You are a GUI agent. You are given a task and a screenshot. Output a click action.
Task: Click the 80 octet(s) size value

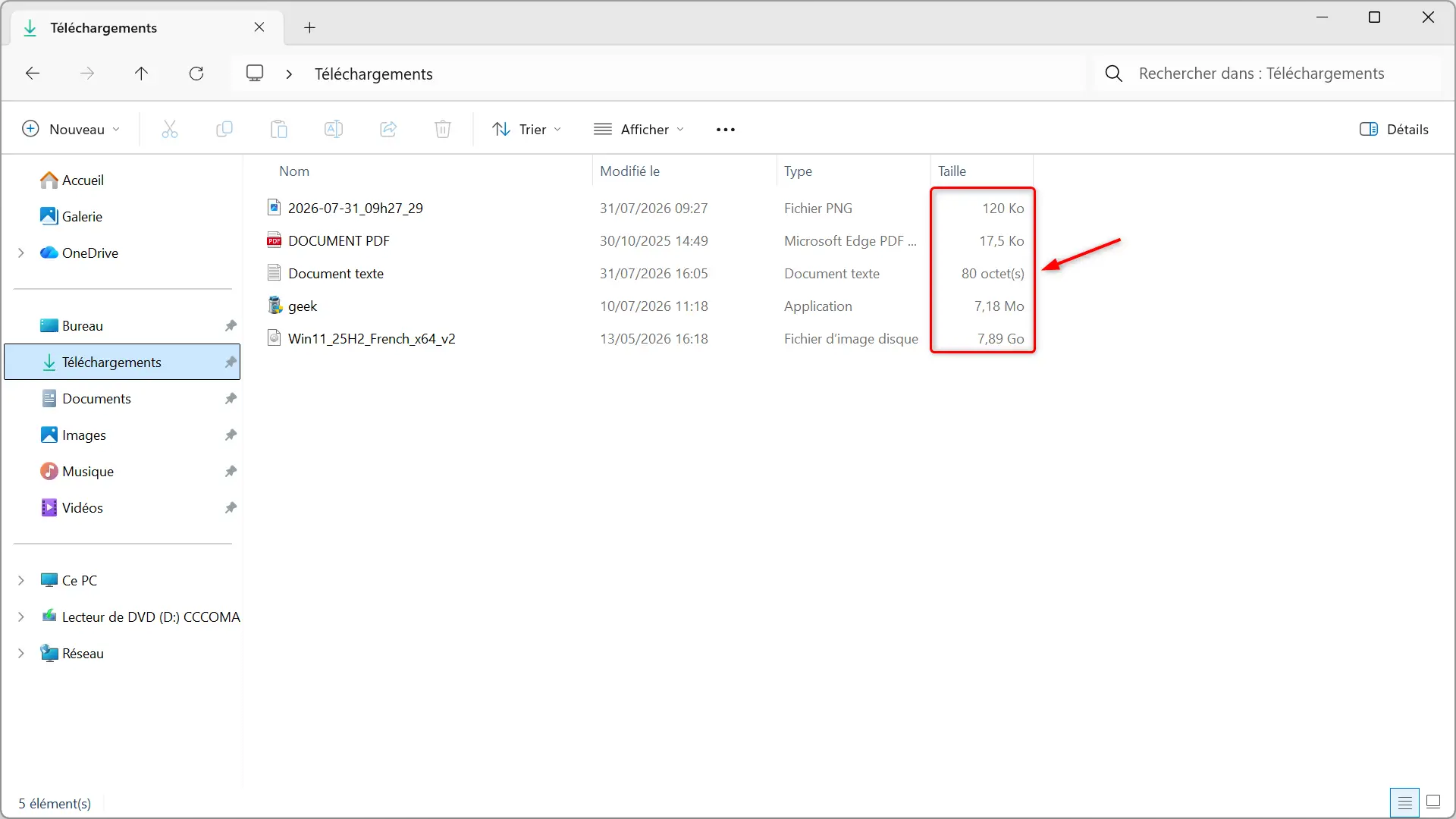point(993,274)
